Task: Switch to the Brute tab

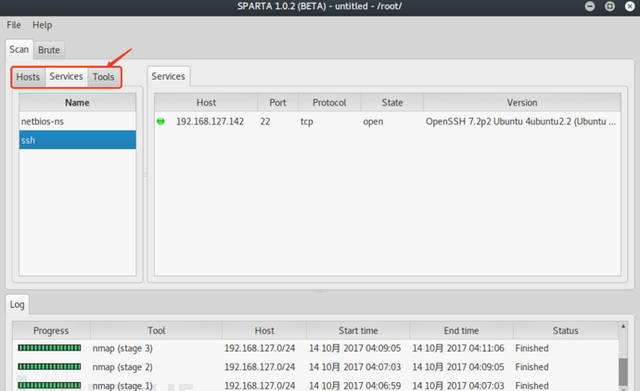Action: (x=49, y=50)
